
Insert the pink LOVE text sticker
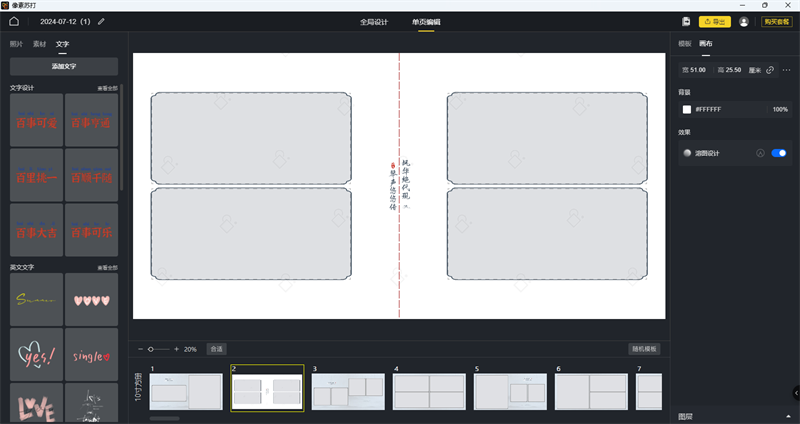[36, 403]
